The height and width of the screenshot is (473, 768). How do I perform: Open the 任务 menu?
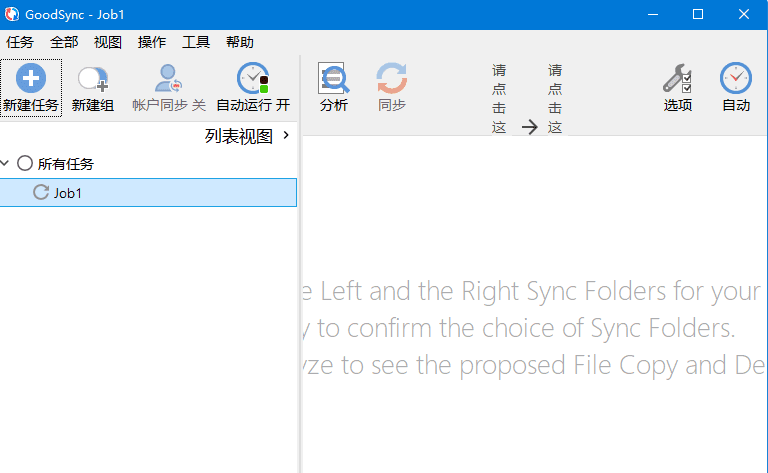tap(20, 42)
